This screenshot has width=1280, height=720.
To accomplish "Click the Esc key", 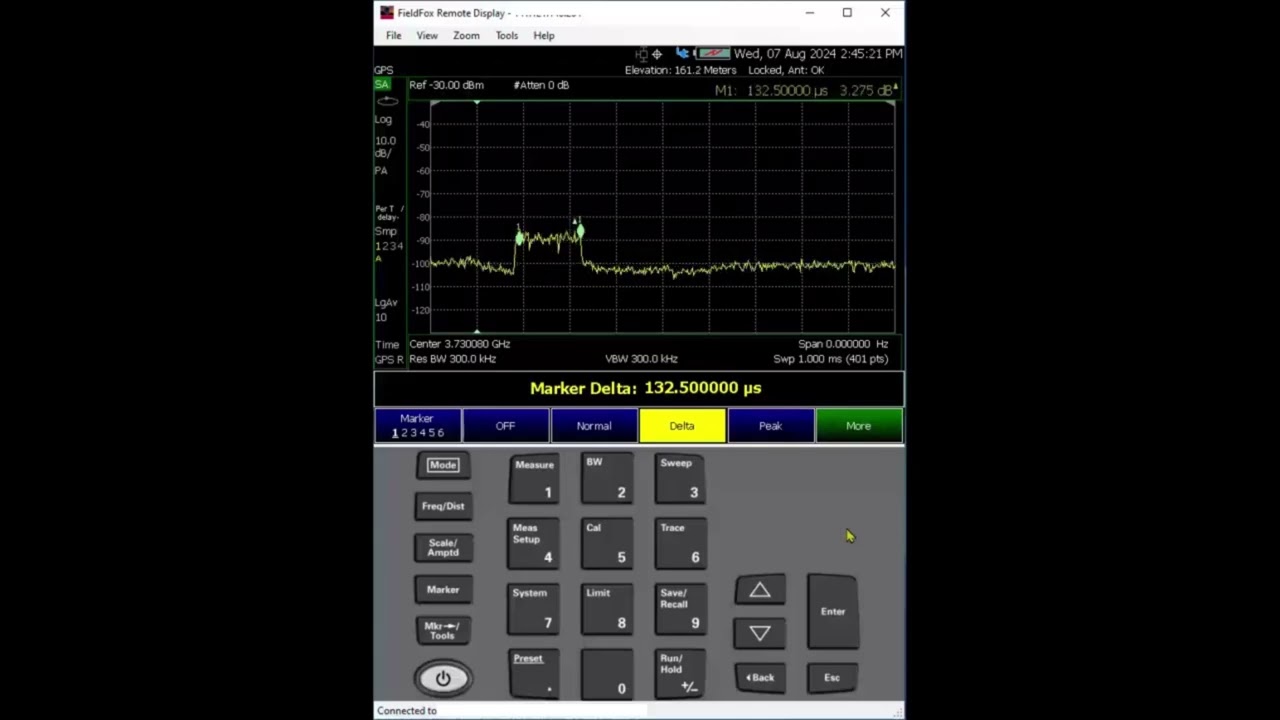I will point(832,677).
